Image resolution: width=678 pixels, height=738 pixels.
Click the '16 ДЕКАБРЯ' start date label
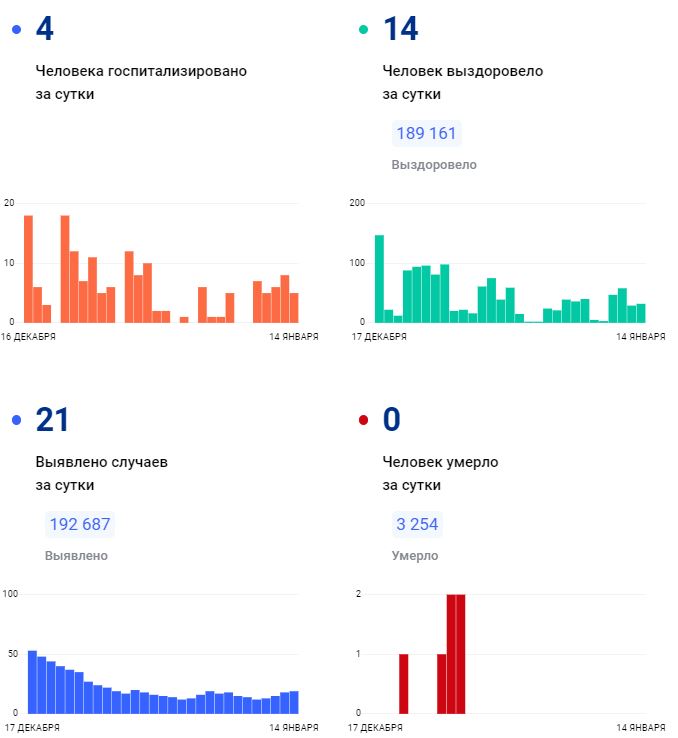(x=28, y=337)
